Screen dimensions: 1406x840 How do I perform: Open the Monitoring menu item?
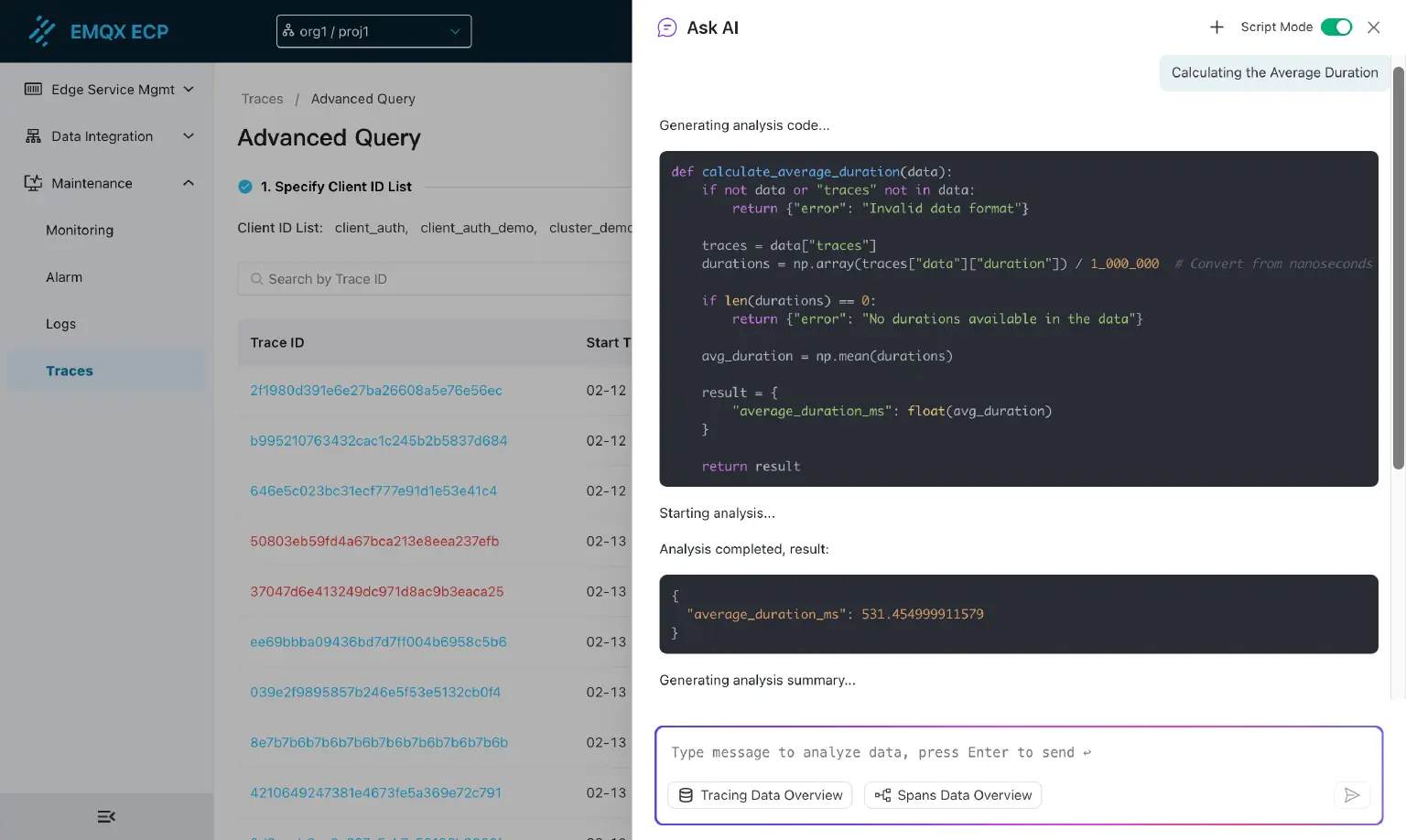pos(80,231)
